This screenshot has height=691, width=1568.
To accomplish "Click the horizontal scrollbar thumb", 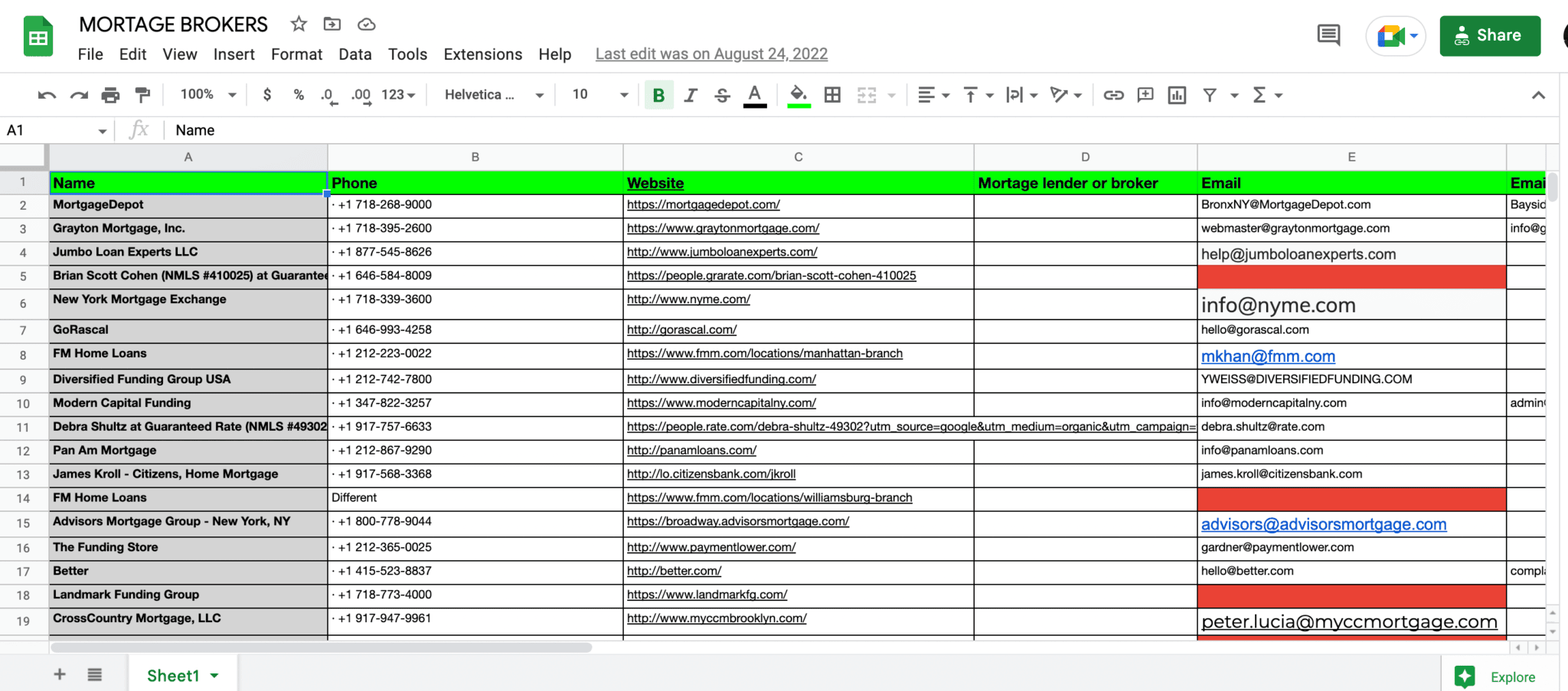I will click(322, 647).
